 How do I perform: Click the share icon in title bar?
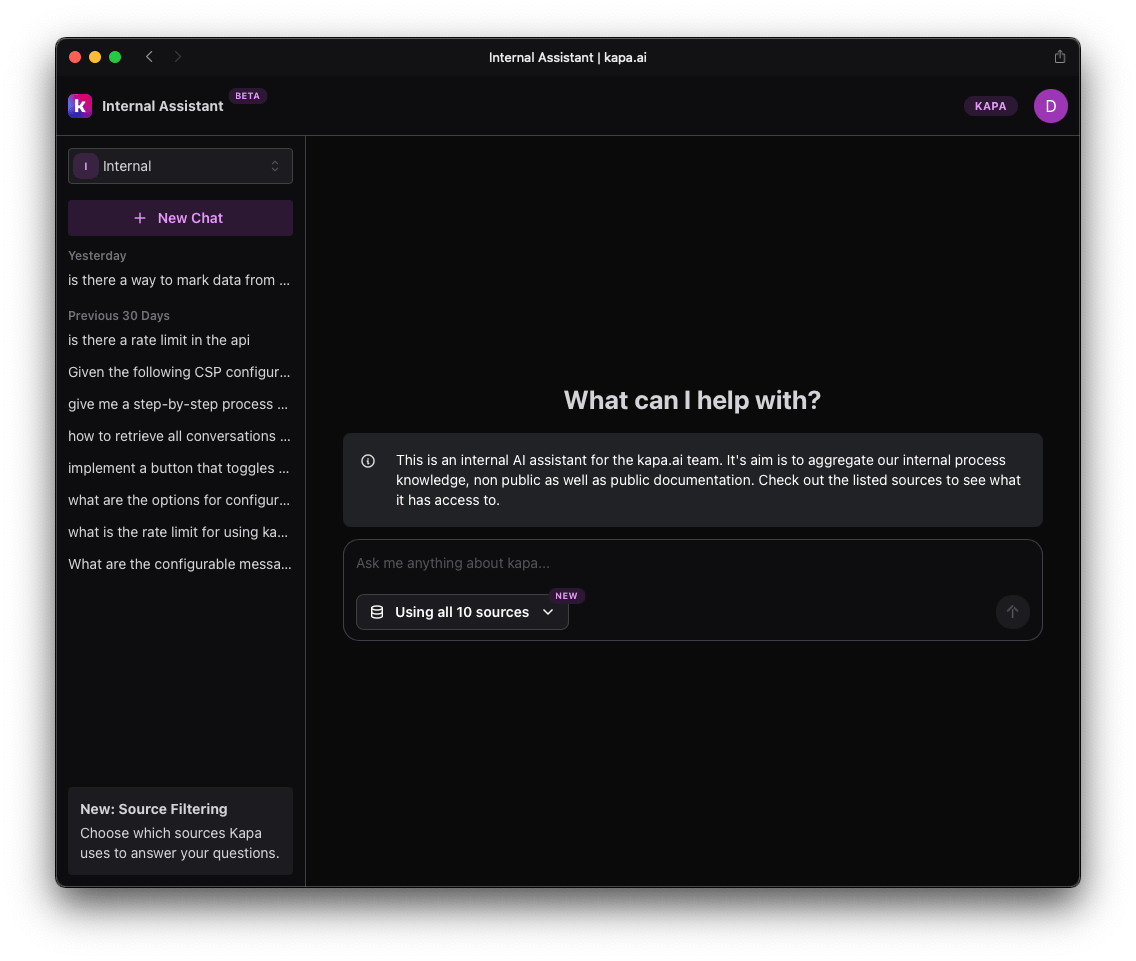click(x=1059, y=57)
